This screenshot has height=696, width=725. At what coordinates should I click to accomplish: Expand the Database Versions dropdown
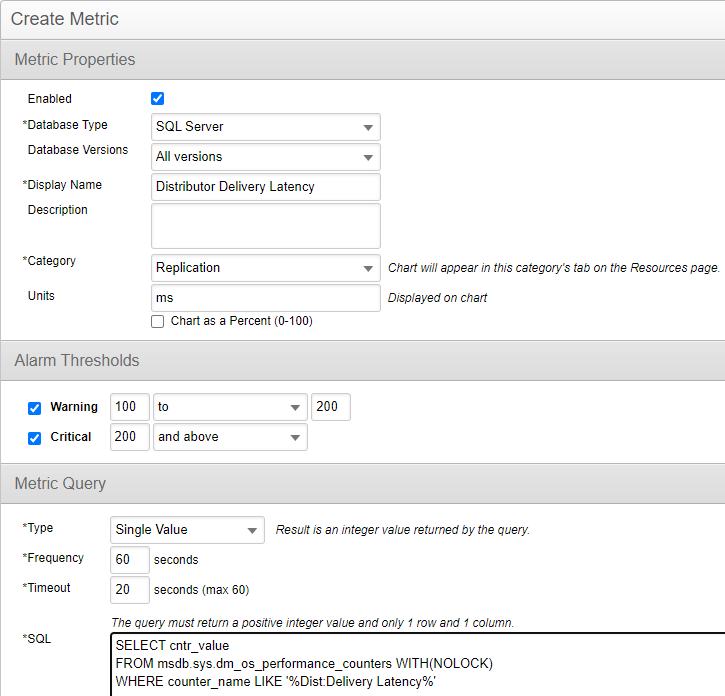click(x=265, y=157)
